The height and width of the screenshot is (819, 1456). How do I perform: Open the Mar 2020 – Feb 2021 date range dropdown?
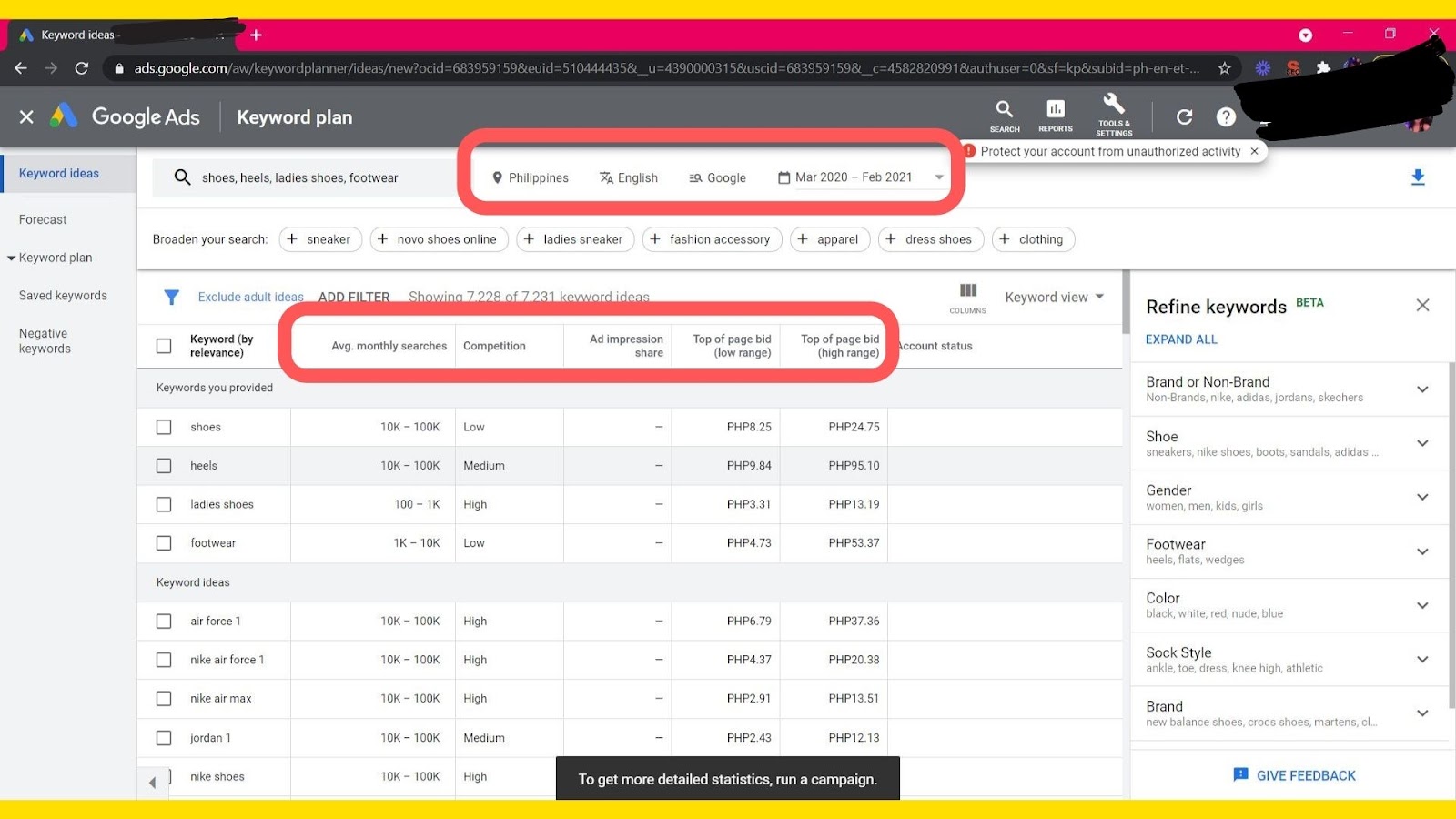coord(860,177)
